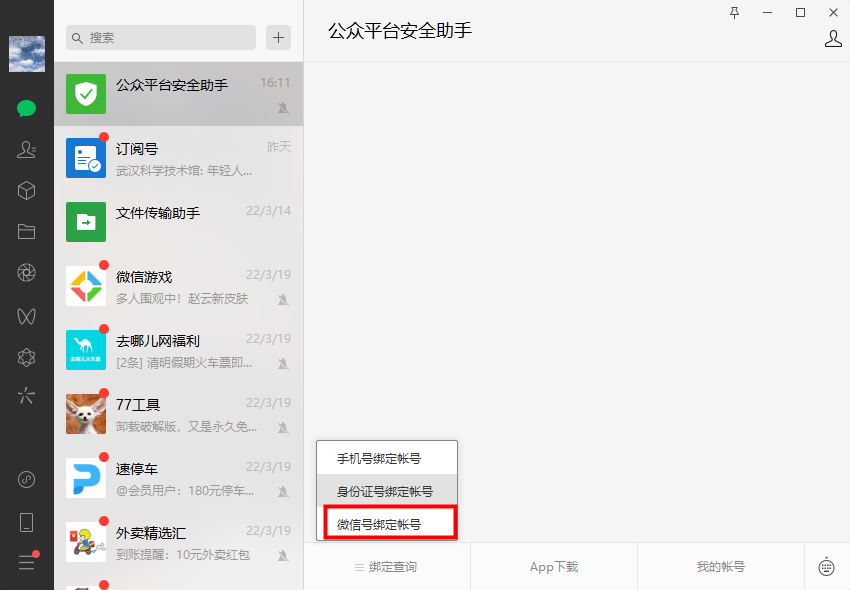Click the 文件传输助手 green folder avatar
The height and width of the screenshot is (590, 850).
(x=86, y=222)
